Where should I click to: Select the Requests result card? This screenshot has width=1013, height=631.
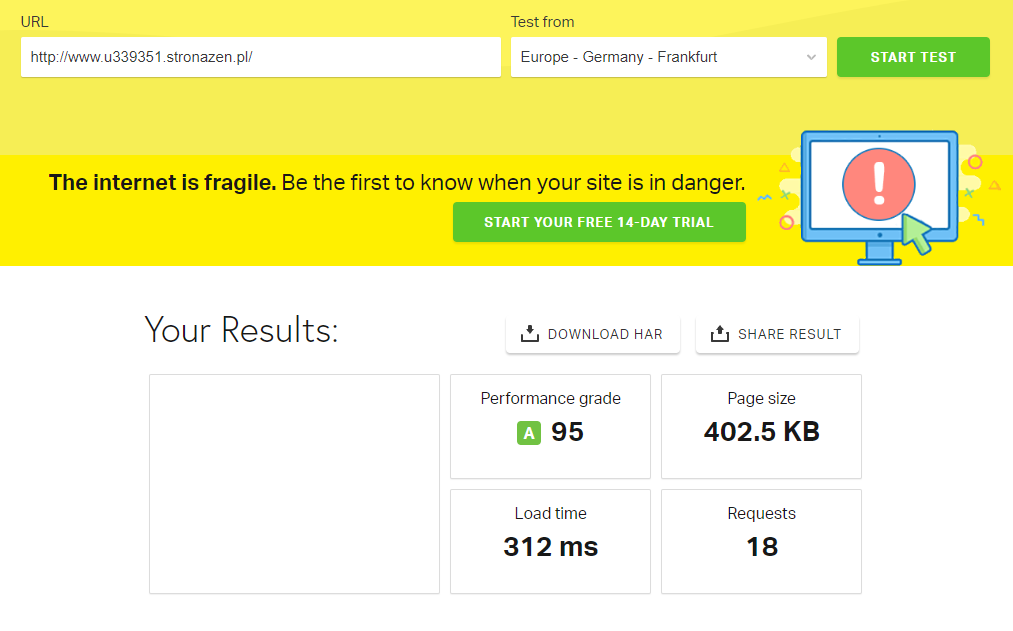click(x=761, y=541)
